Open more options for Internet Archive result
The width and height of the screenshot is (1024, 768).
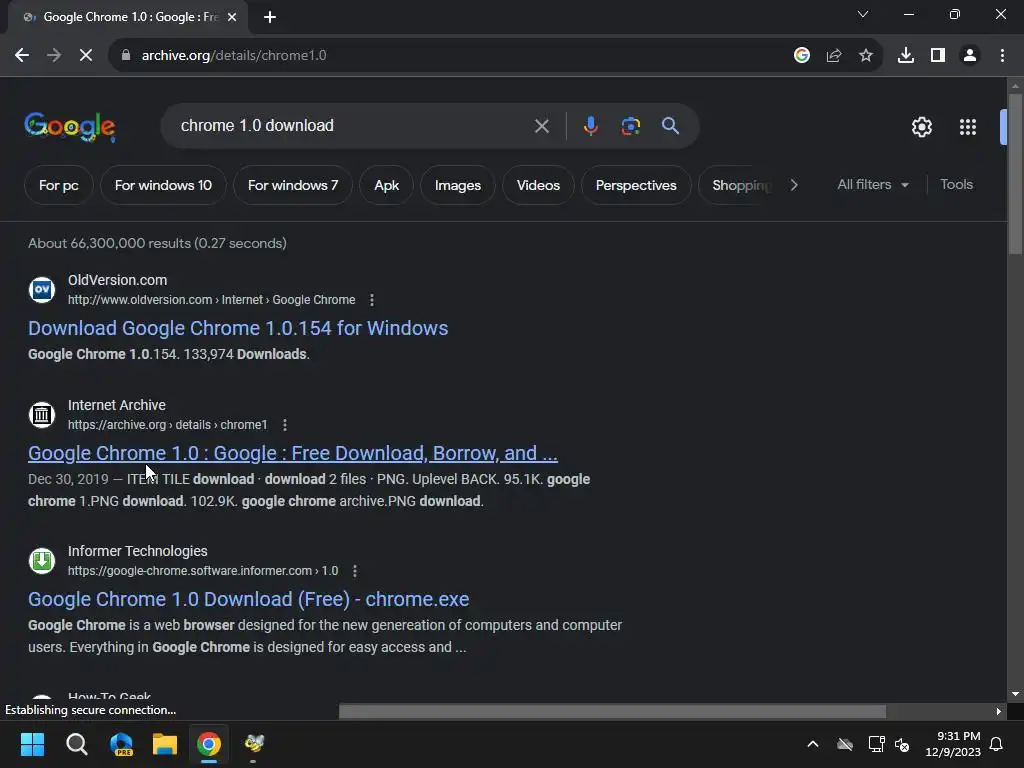[285, 425]
